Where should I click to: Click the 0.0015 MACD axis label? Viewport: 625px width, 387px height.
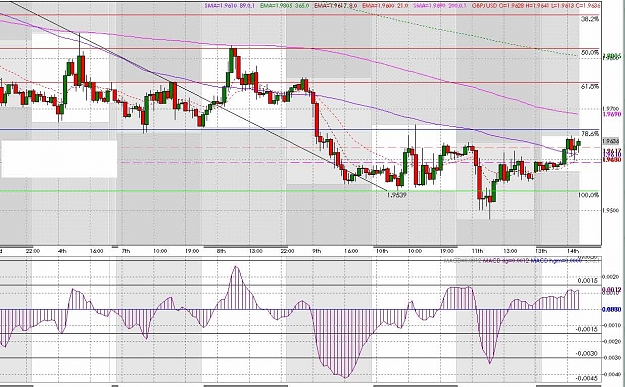589,281
